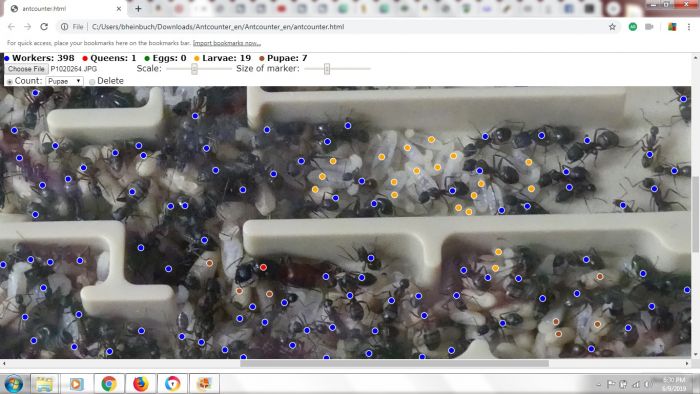
Task: Open the Pupae type dropdown
Action: 64,81
